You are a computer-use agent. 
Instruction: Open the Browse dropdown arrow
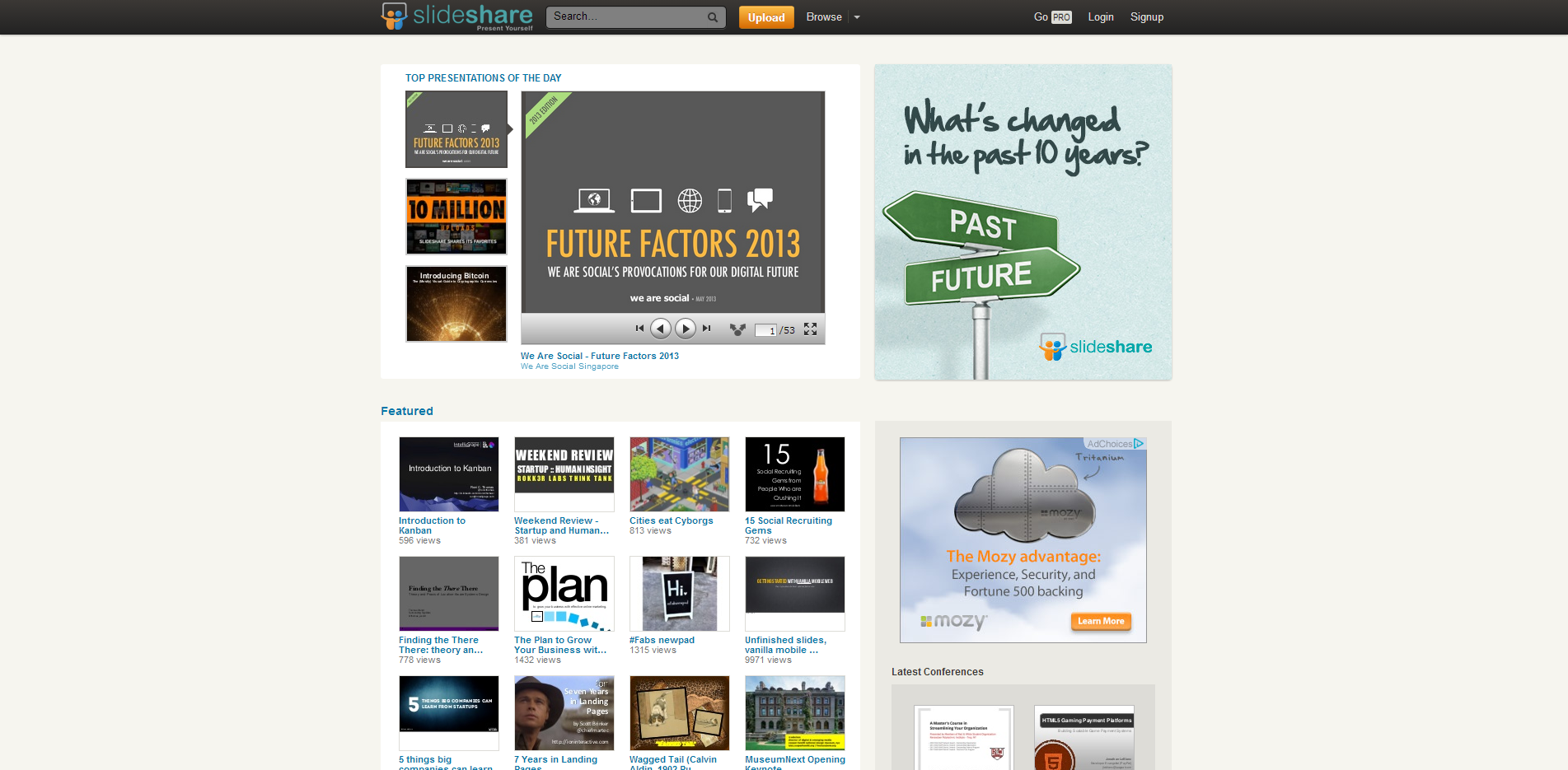coord(857,16)
